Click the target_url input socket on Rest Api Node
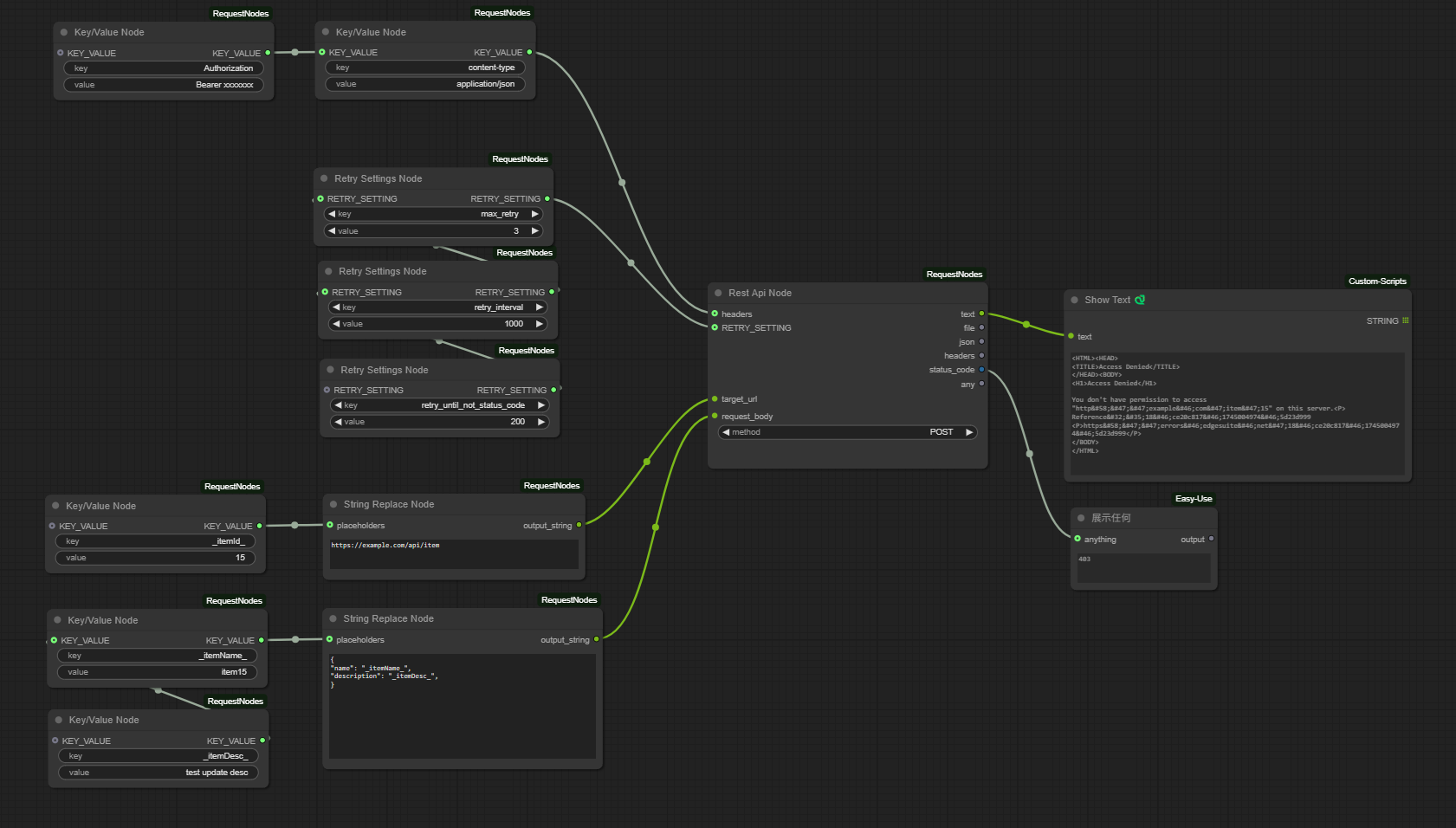 click(x=715, y=398)
